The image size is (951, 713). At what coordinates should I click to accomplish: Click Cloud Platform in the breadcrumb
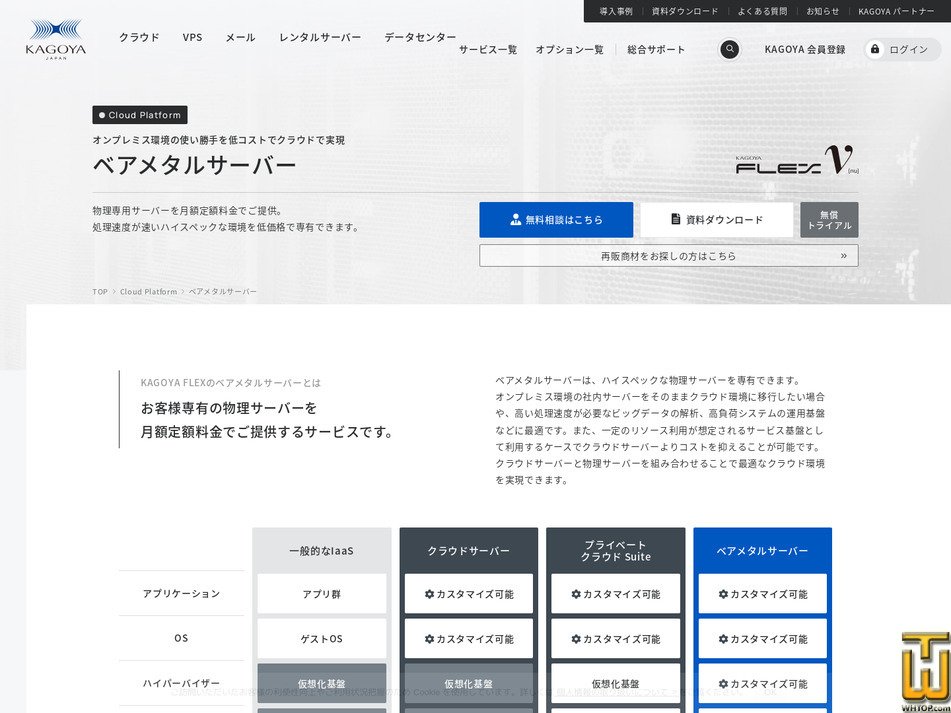(x=149, y=292)
